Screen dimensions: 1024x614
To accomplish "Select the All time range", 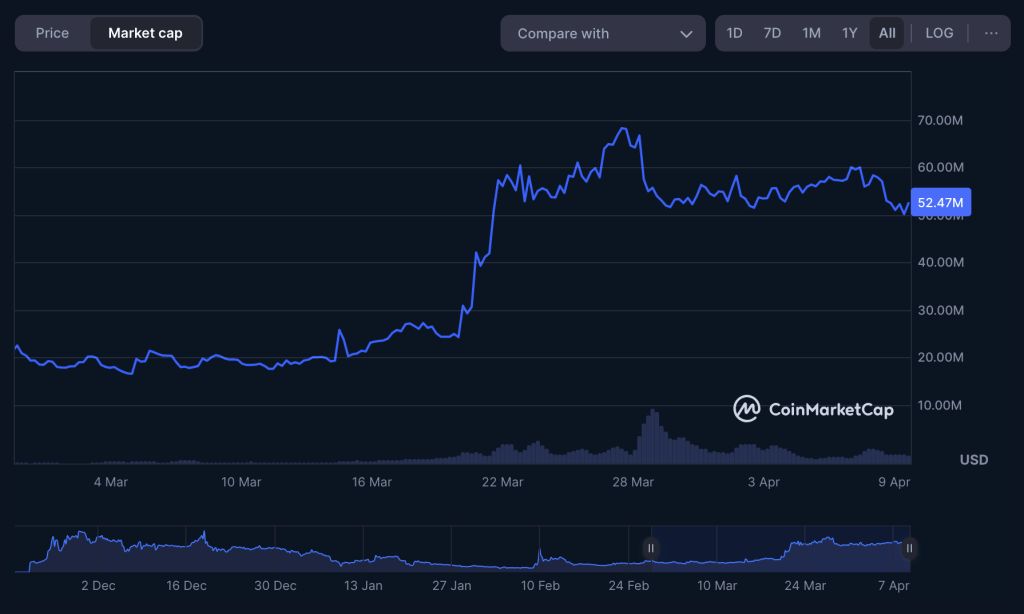I will (x=886, y=33).
